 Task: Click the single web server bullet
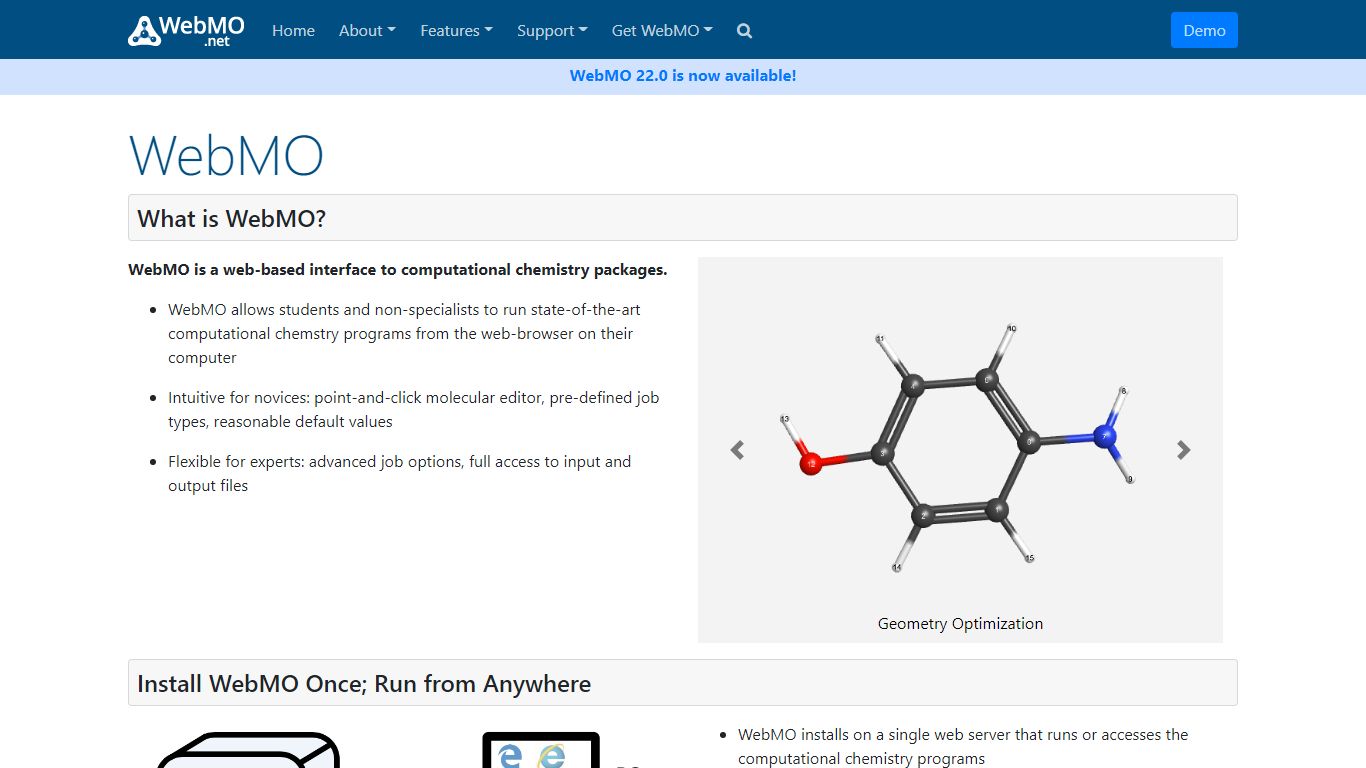pyautogui.click(x=963, y=747)
